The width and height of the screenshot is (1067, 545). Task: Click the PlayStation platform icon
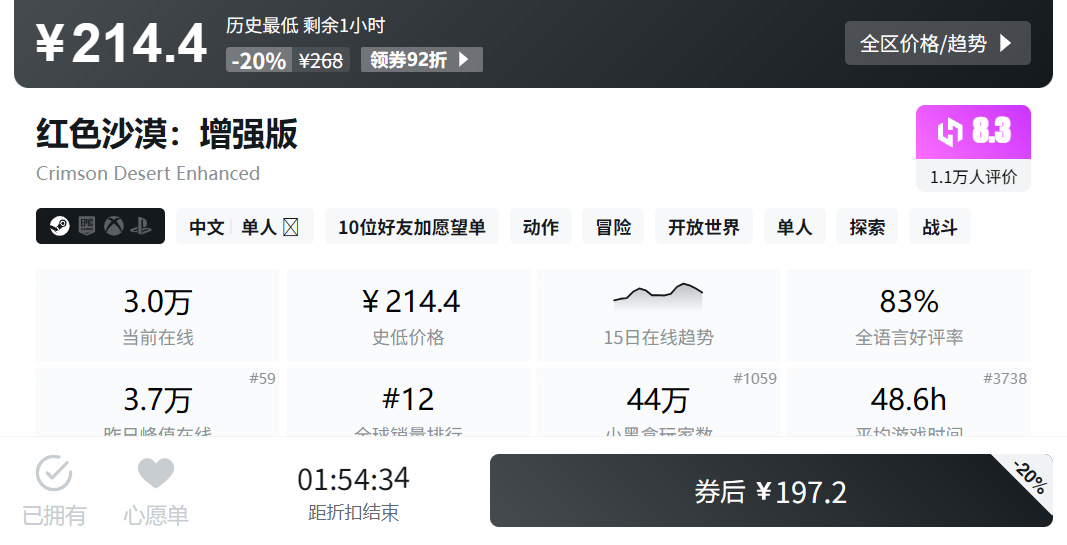(141, 226)
